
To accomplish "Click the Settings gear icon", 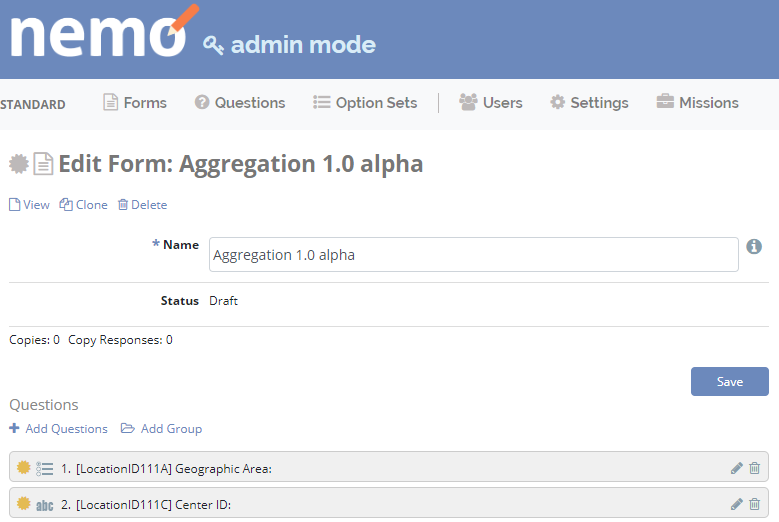I will pos(557,102).
